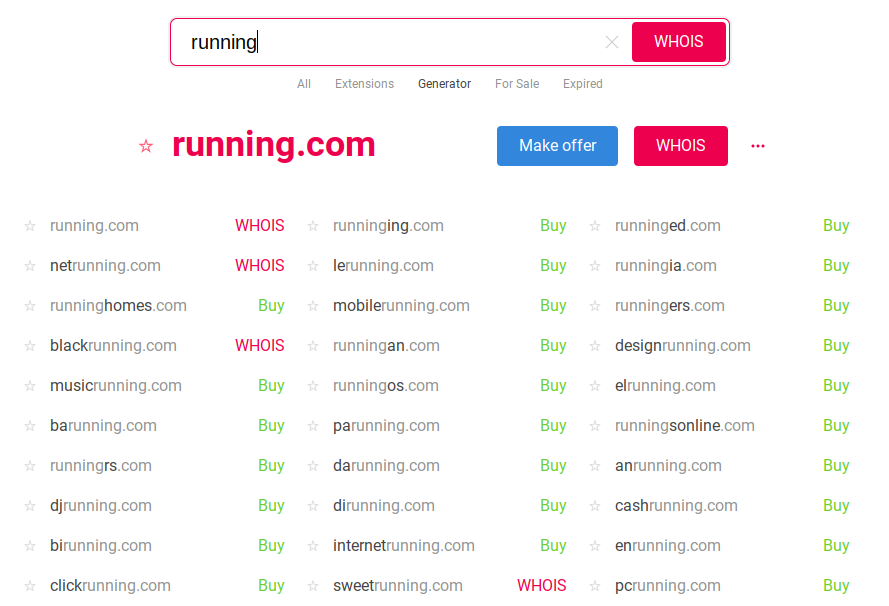Switch to the All tab

coord(304,84)
